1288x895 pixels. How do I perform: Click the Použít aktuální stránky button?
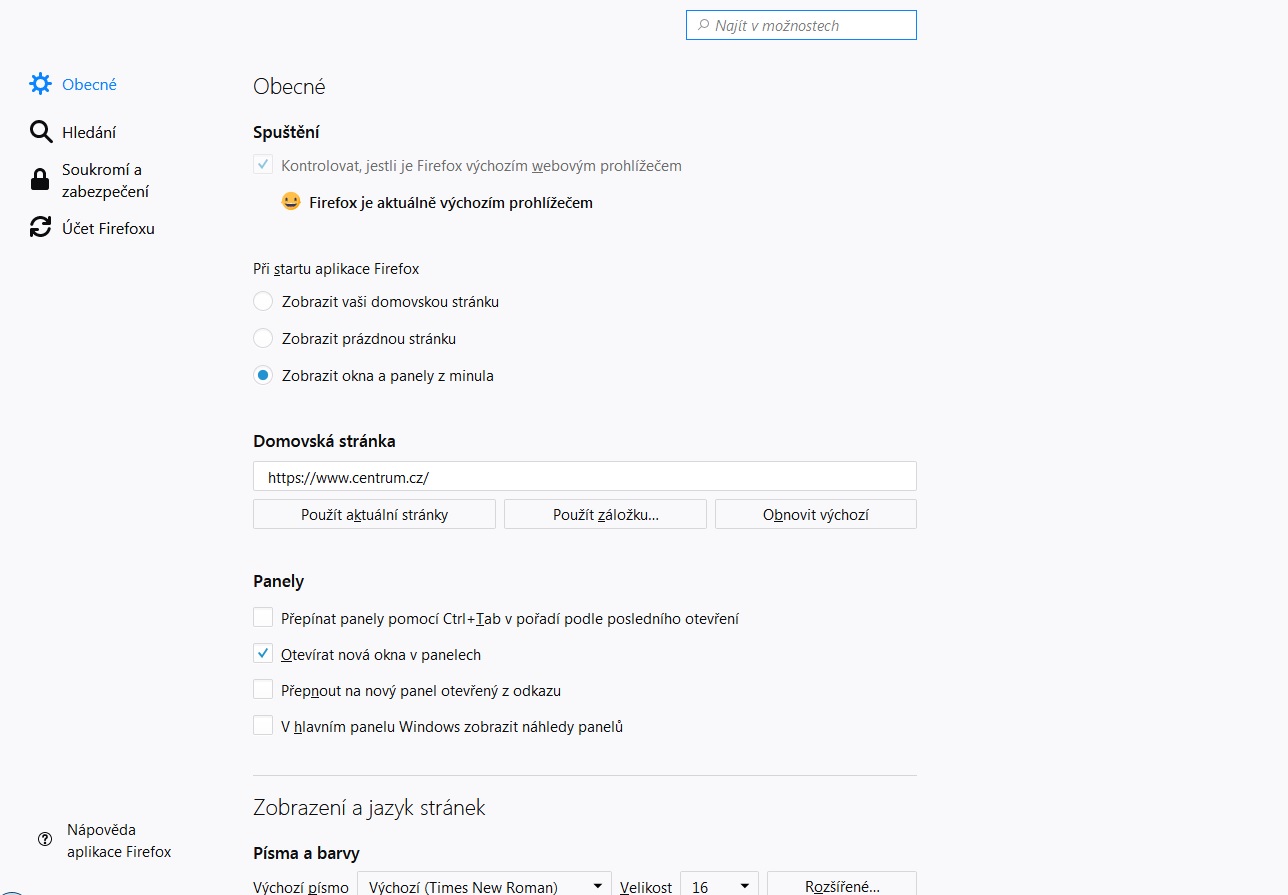pos(374,514)
